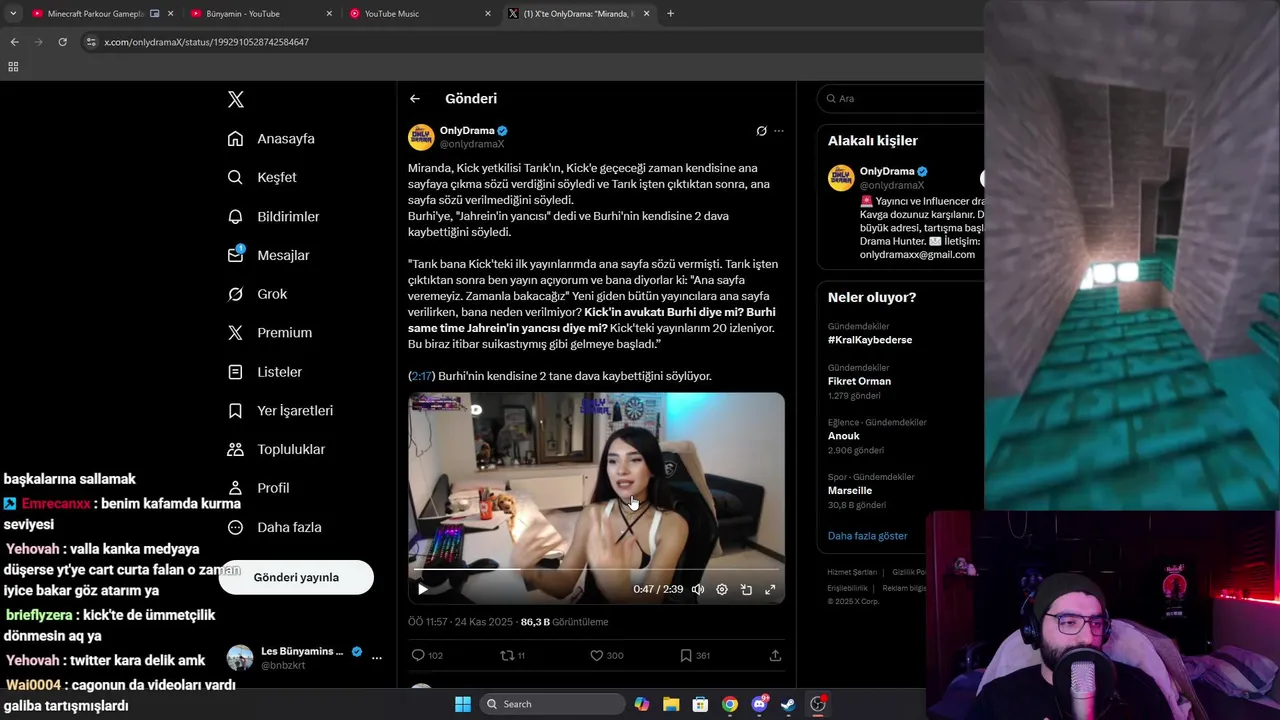Like the post with 300 likes

pos(606,655)
